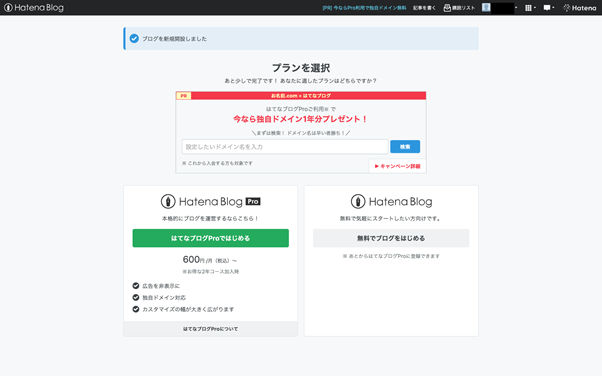Click the user avatar thumbnail
Viewport: 602px width, 376px height.
click(x=486, y=8)
